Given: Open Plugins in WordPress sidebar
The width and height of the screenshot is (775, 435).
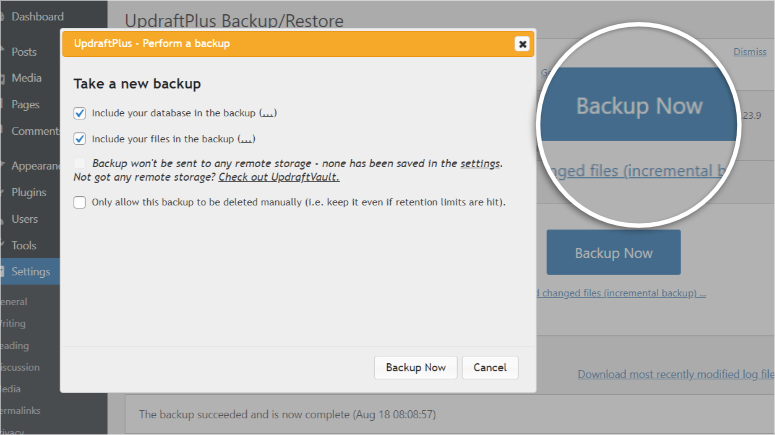Looking at the screenshot, I should [x=29, y=192].
